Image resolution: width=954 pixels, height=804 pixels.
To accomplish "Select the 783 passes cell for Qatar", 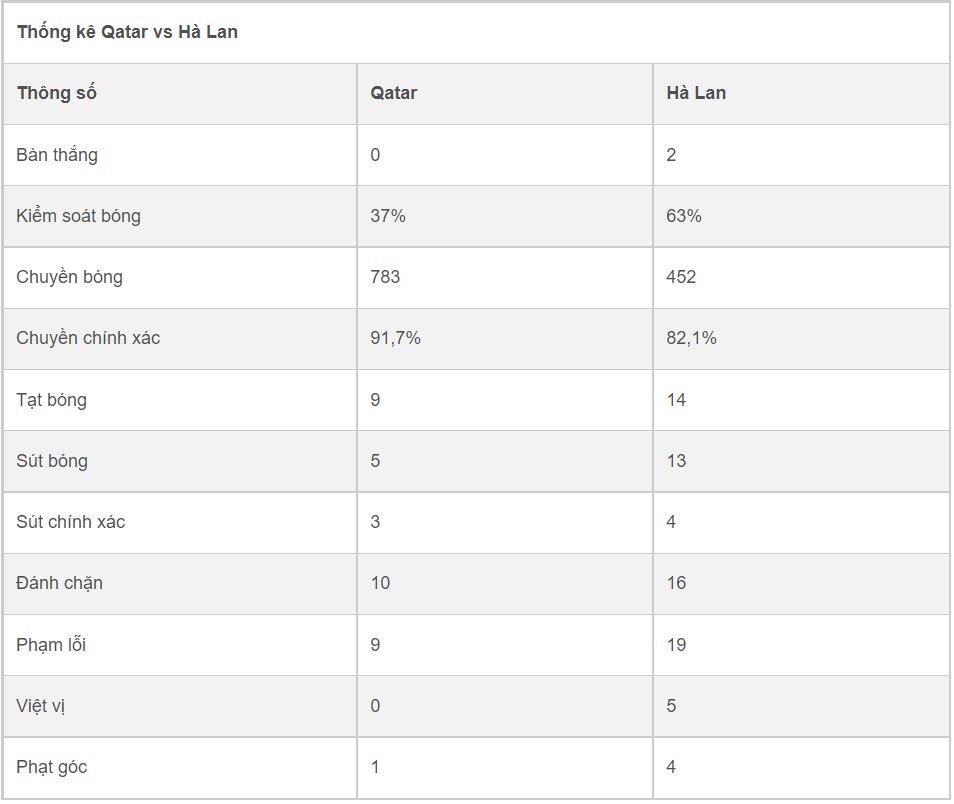I will pos(385,277).
